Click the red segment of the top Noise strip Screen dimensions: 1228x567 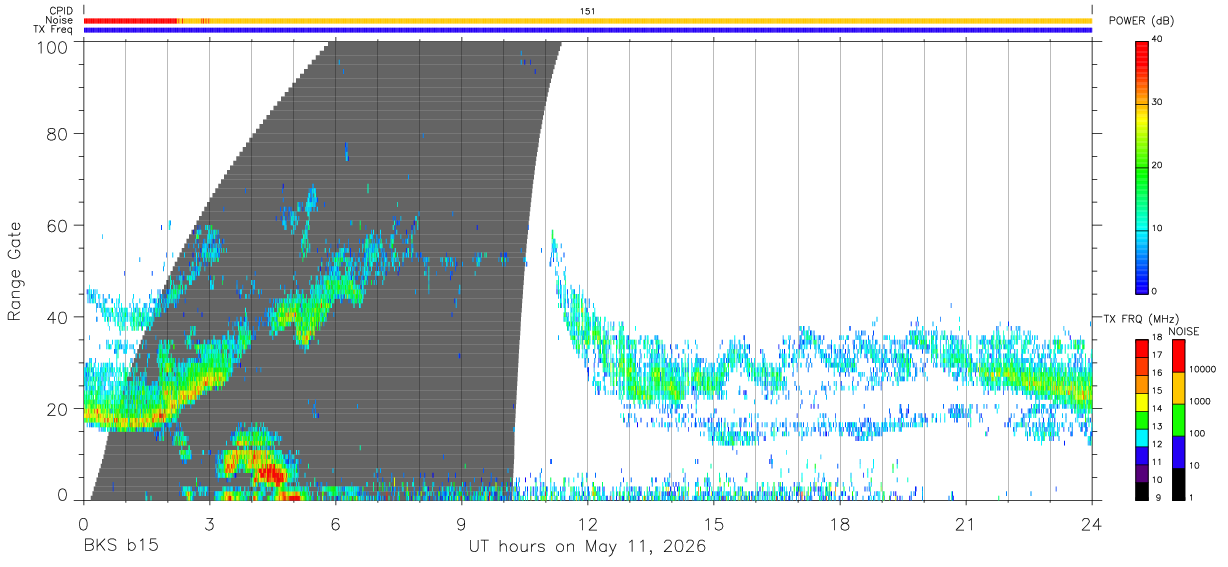point(130,20)
